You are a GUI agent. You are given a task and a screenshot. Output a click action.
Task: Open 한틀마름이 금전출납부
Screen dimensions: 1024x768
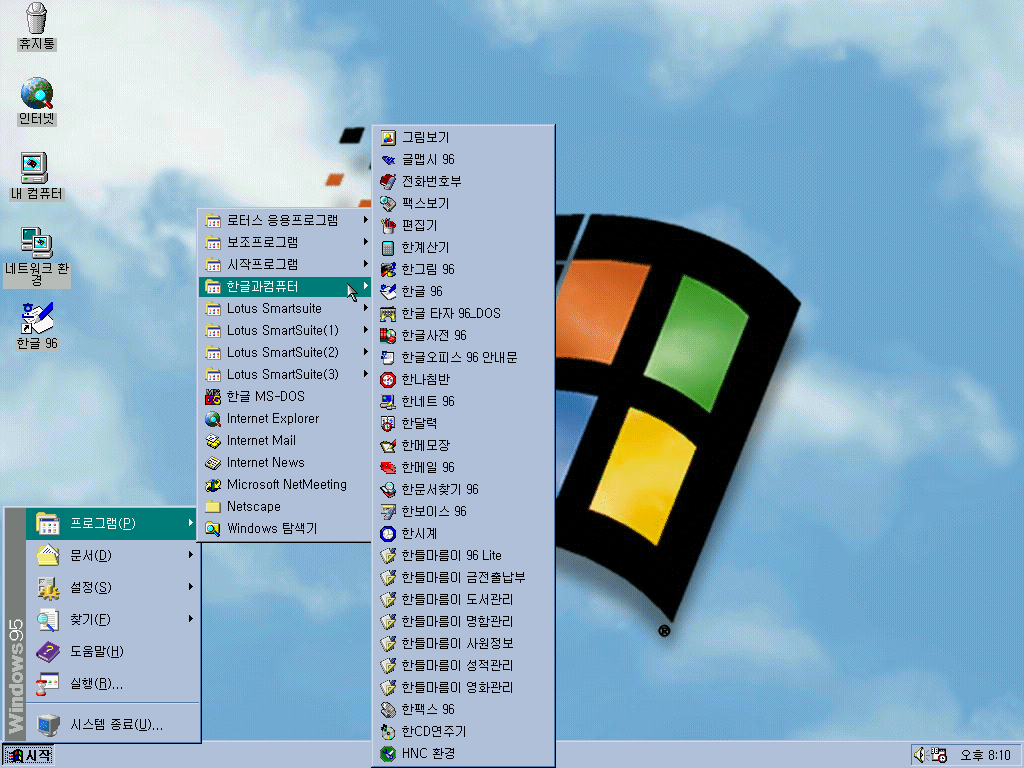463,577
